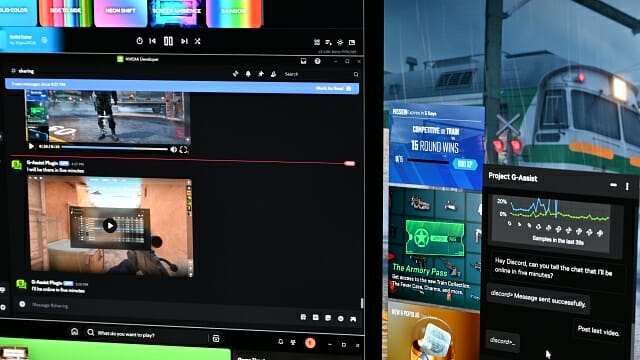Click the Discord Search field
The width and height of the screenshot is (640, 360).
pyautogui.click(x=321, y=74)
